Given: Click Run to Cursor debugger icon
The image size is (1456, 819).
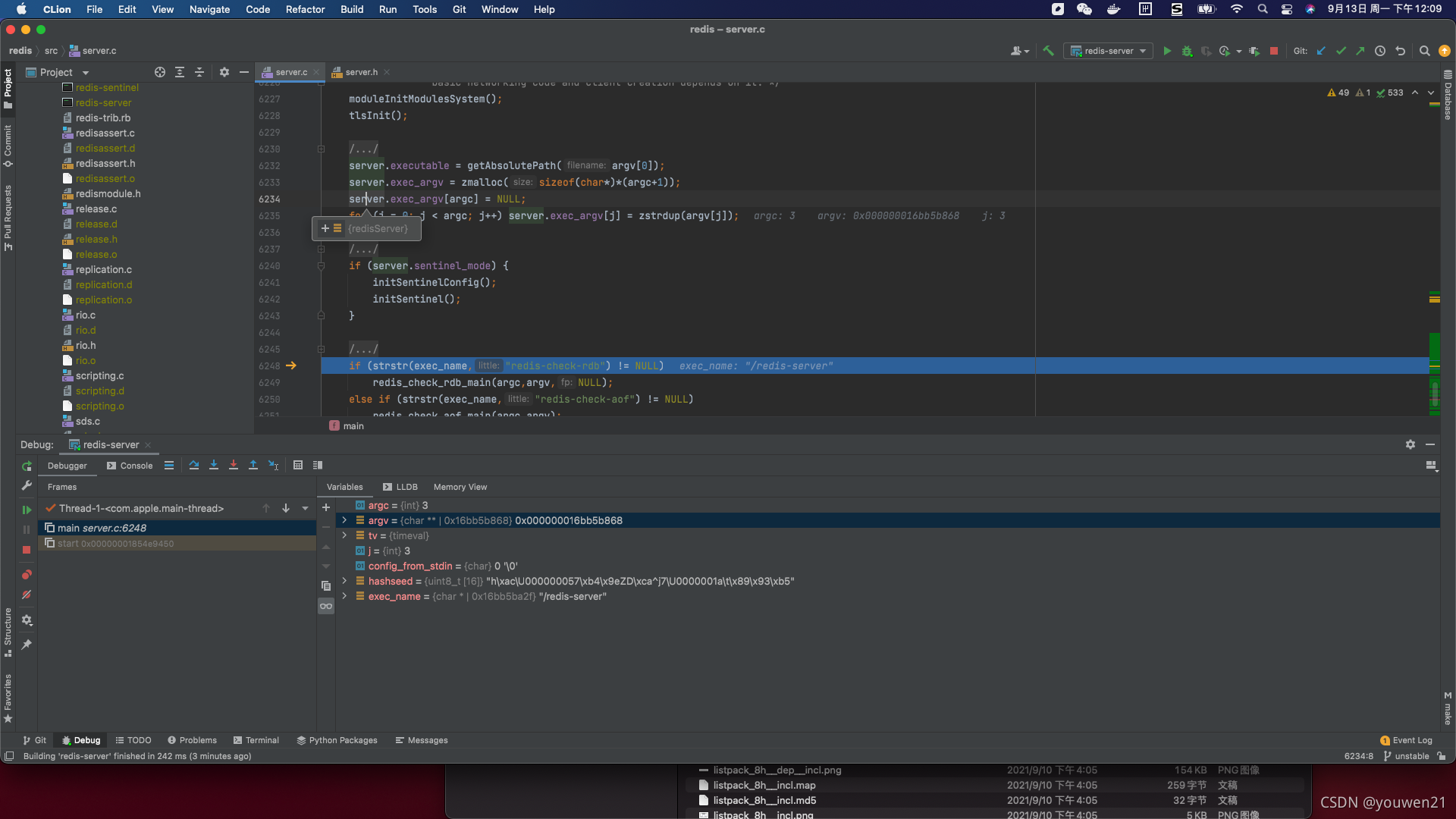Looking at the screenshot, I should click(x=274, y=465).
